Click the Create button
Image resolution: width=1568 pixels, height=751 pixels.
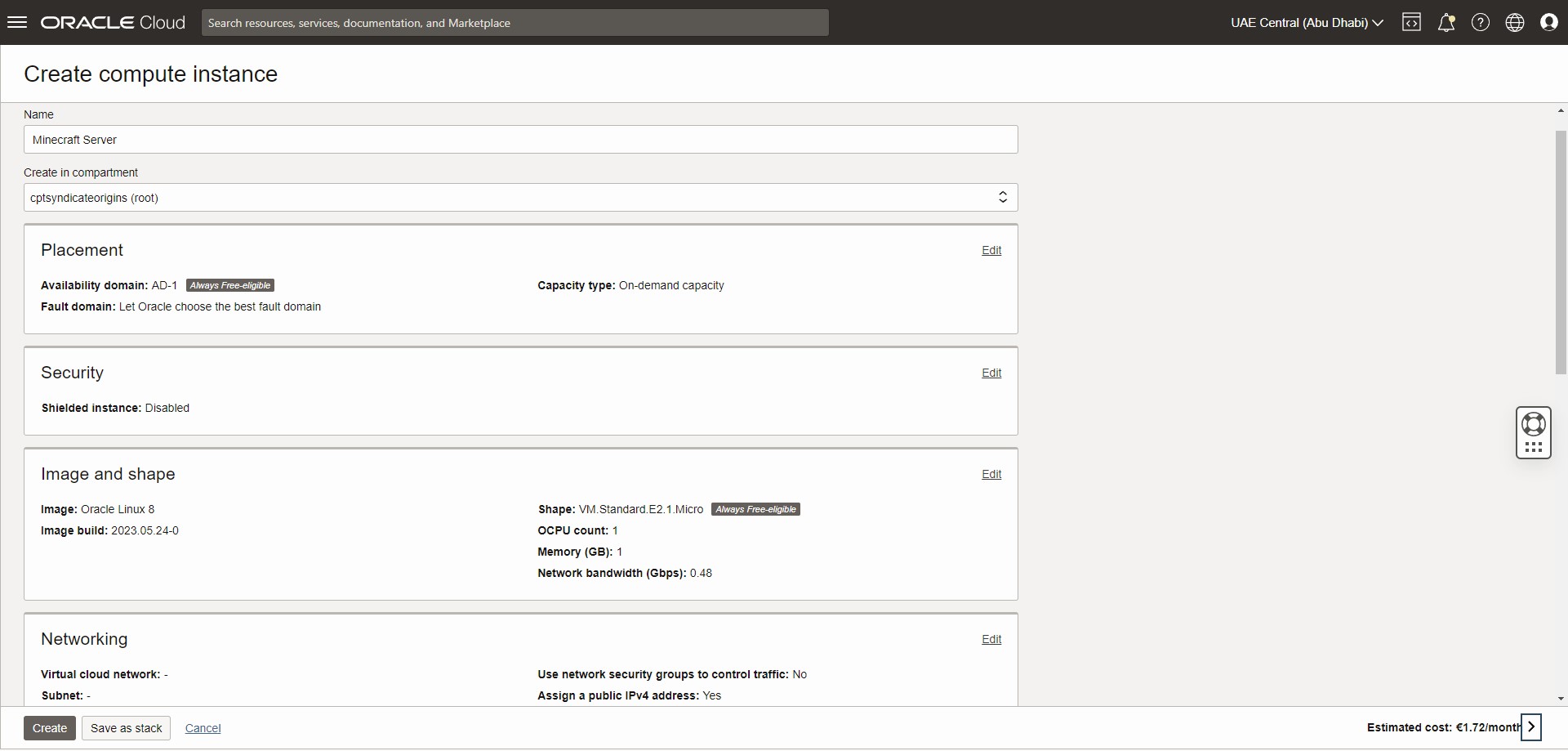point(49,727)
